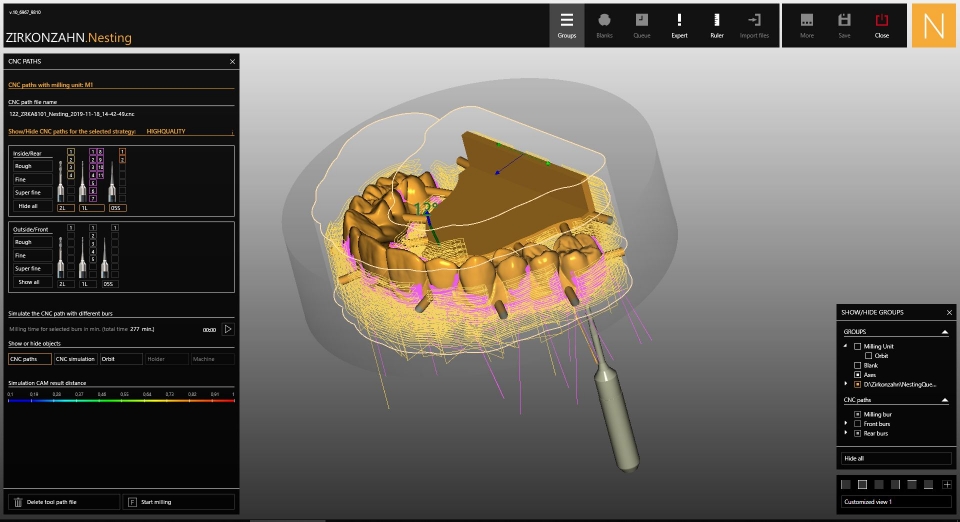Disable the Rear burs checkbox
The height and width of the screenshot is (522, 960).
click(x=857, y=433)
